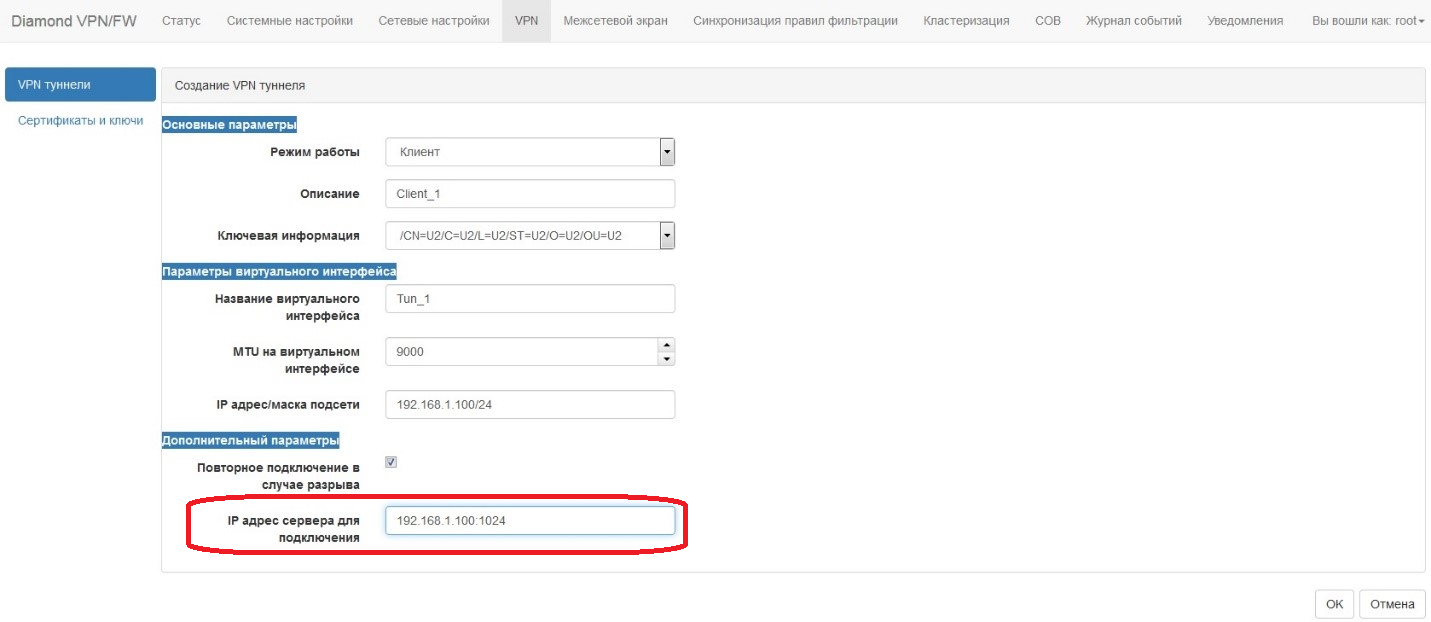Go to Системные настройки tab

pos(289,21)
